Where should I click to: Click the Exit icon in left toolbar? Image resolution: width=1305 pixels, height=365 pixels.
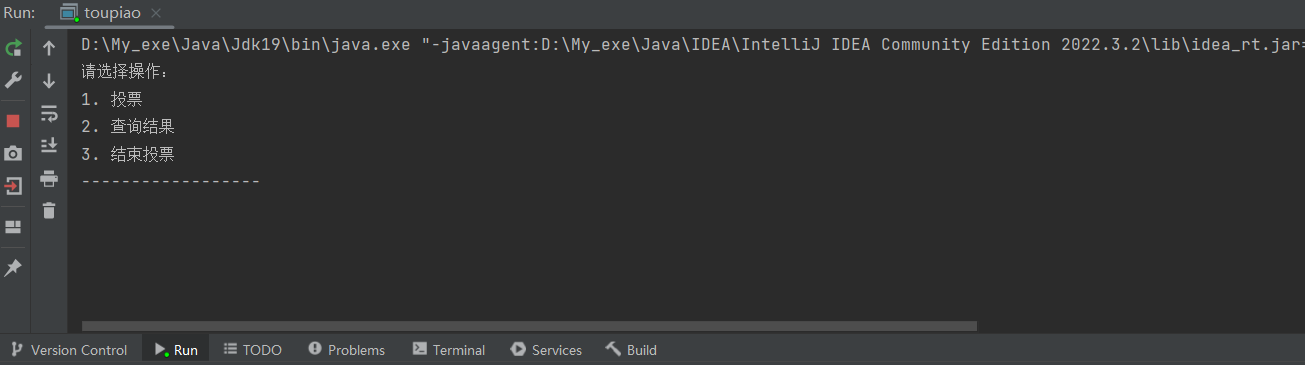[13, 186]
